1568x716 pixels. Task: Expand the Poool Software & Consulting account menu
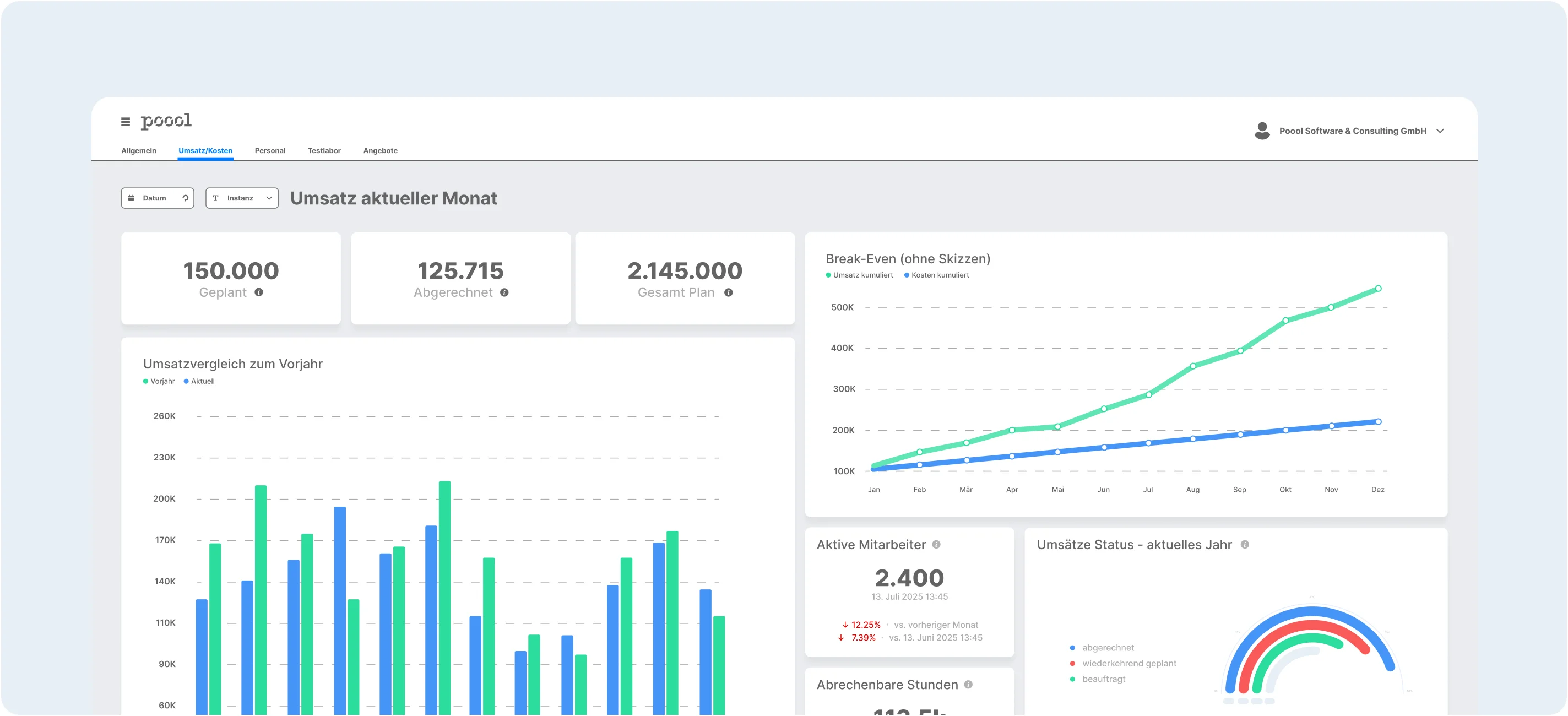tap(1440, 131)
